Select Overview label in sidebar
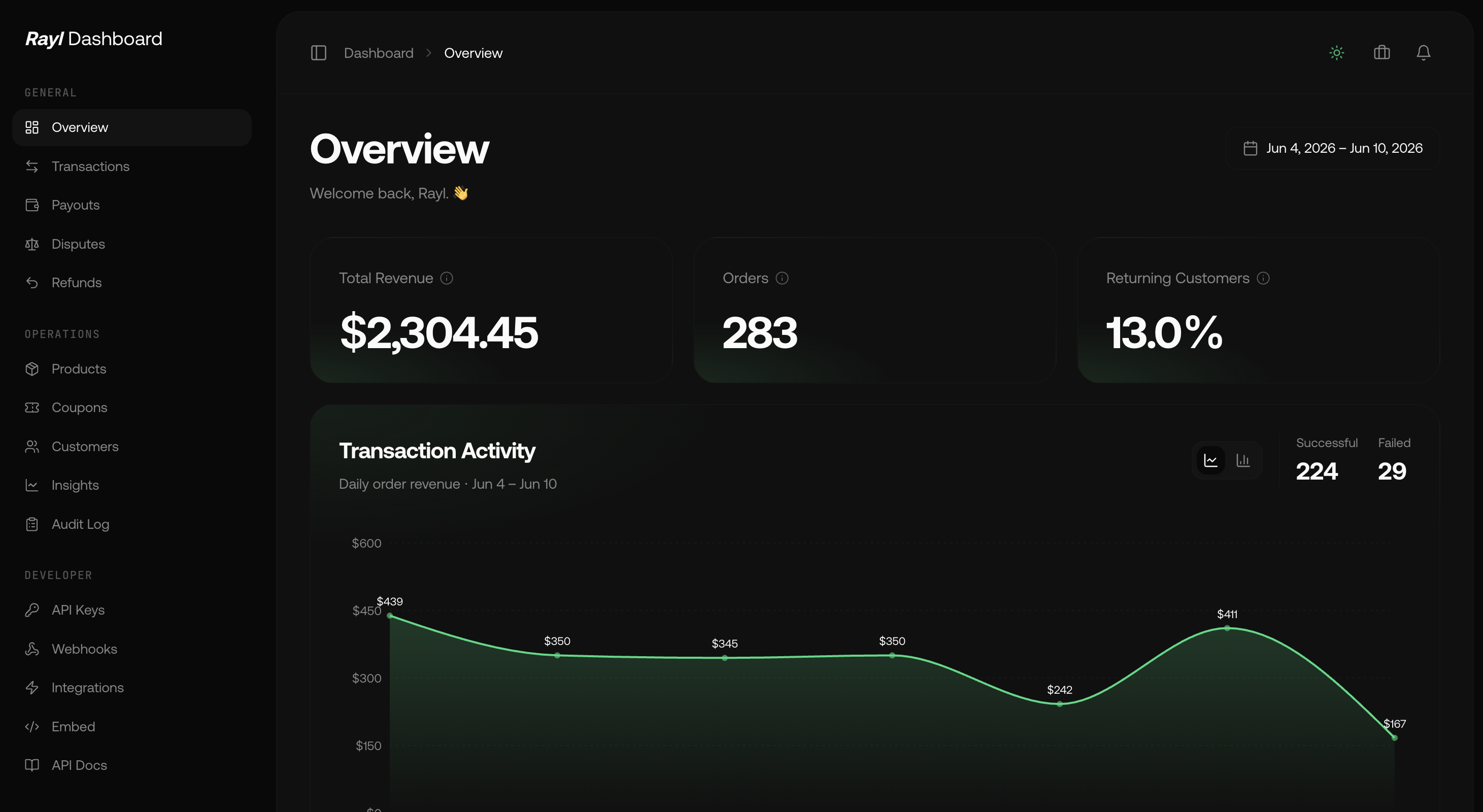Viewport: 1483px width, 812px height. [80, 127]
